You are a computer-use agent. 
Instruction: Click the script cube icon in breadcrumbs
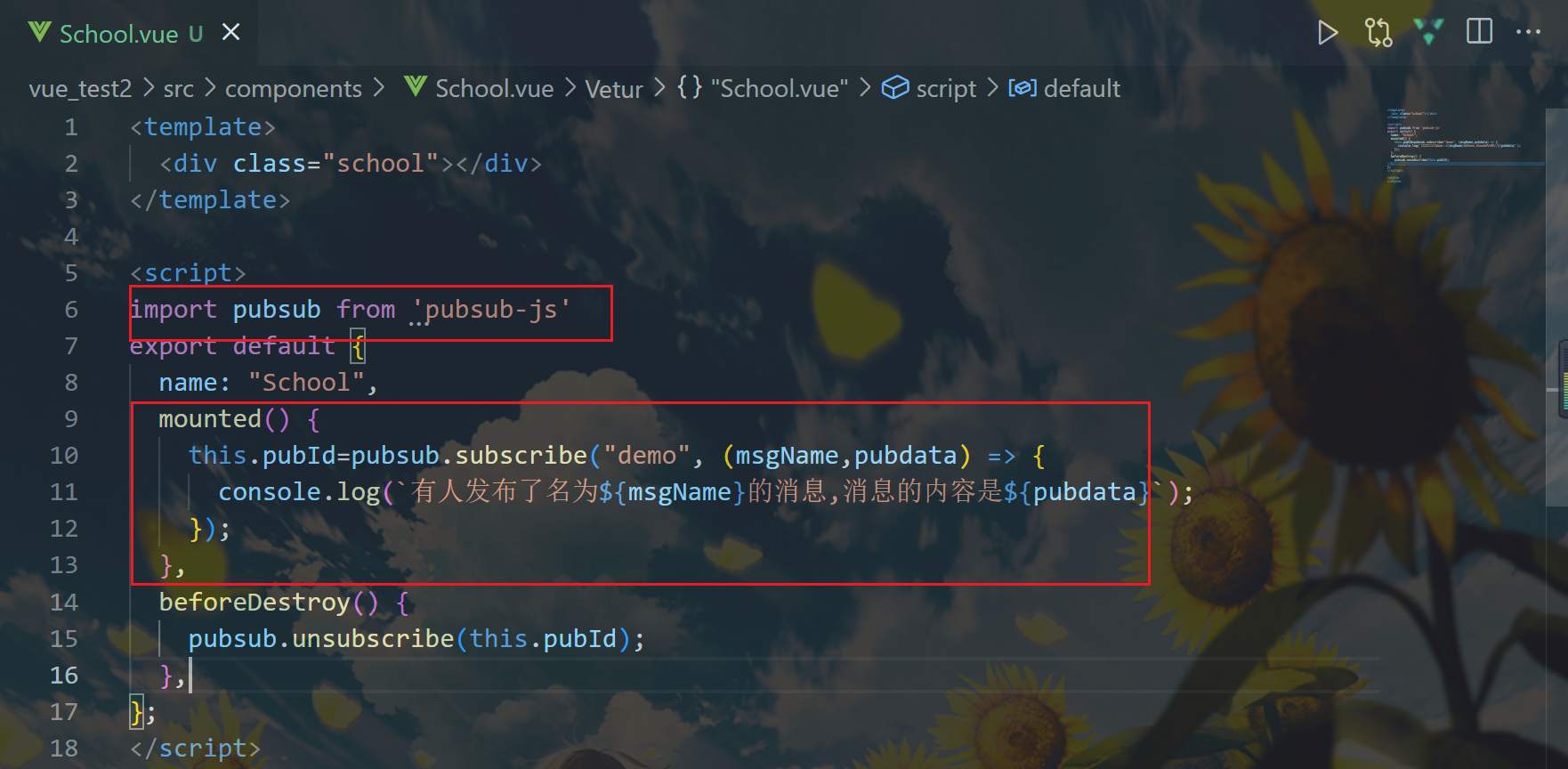895,87
